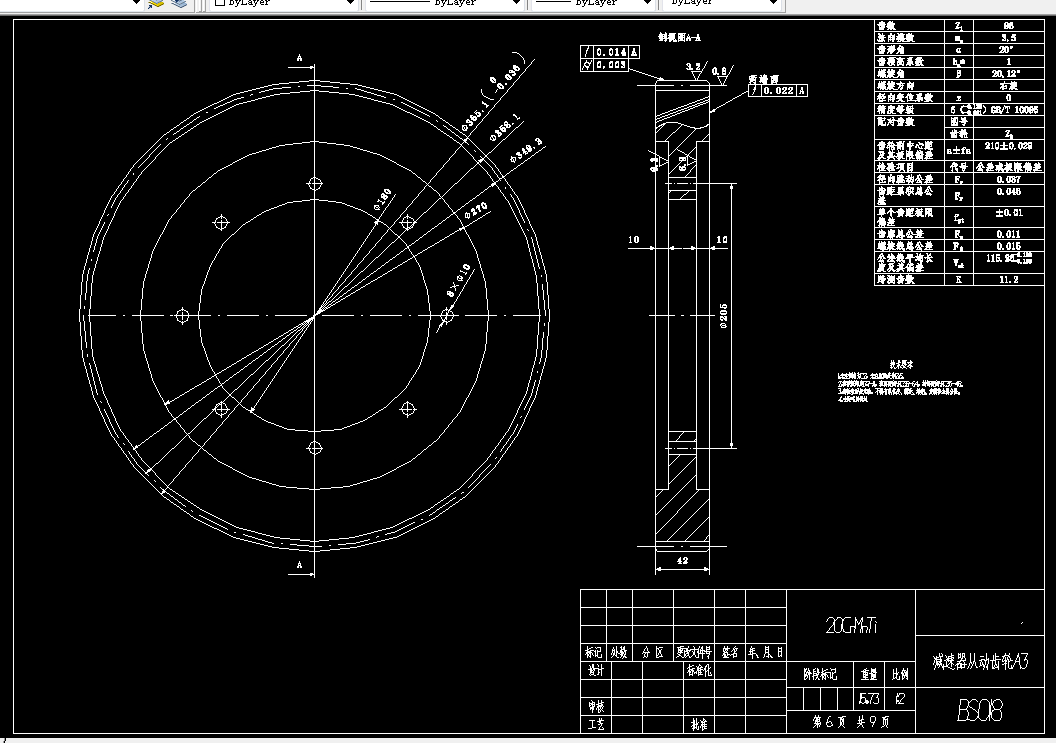The height and width of the screenshot is (743, 1056).
Task: Select the 设计 title block cell
Action: click(x=596, y=670)
